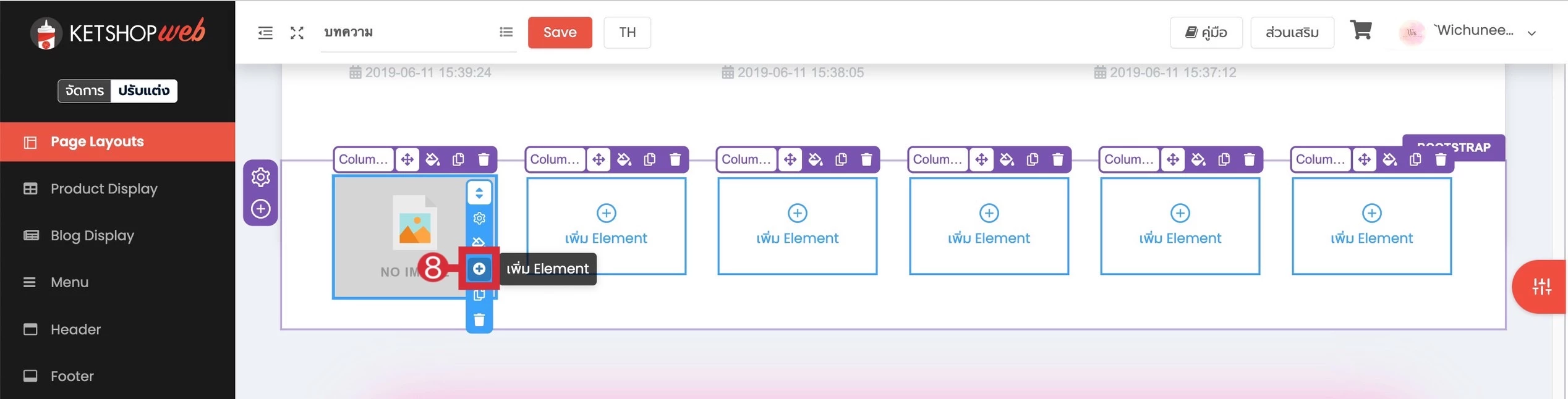This screenshot has width=1568, height=399.
Task: Select Blog Display sidebar item
Action: click(92, 235)
